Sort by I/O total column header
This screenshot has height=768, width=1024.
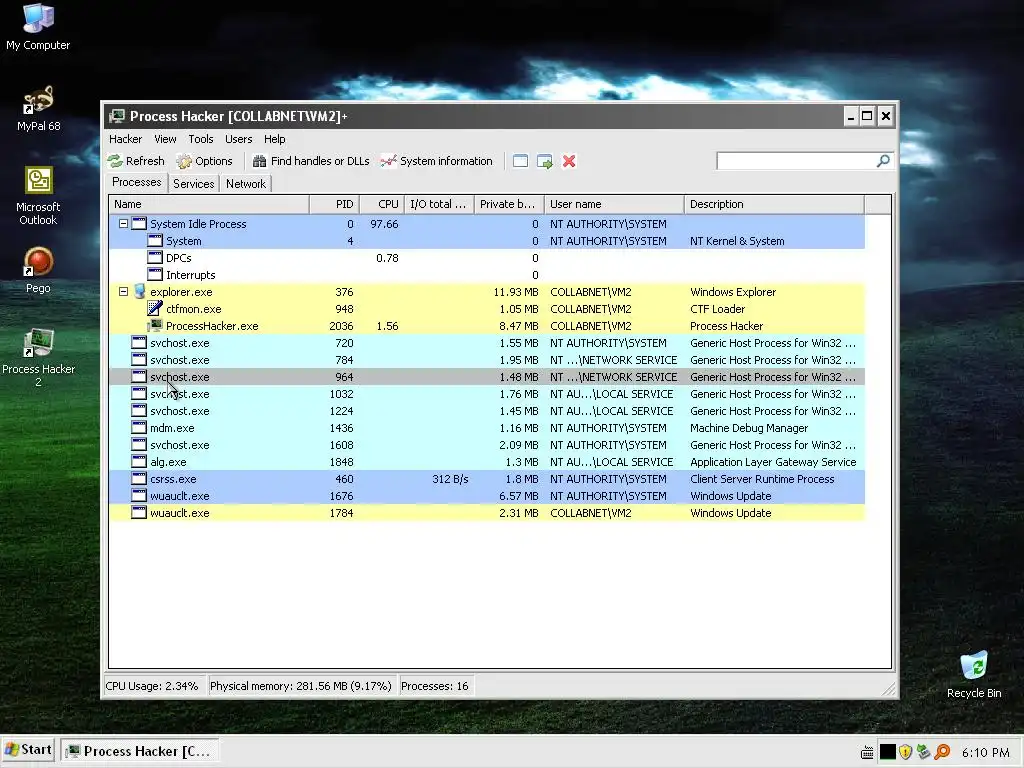pos(440,204)
